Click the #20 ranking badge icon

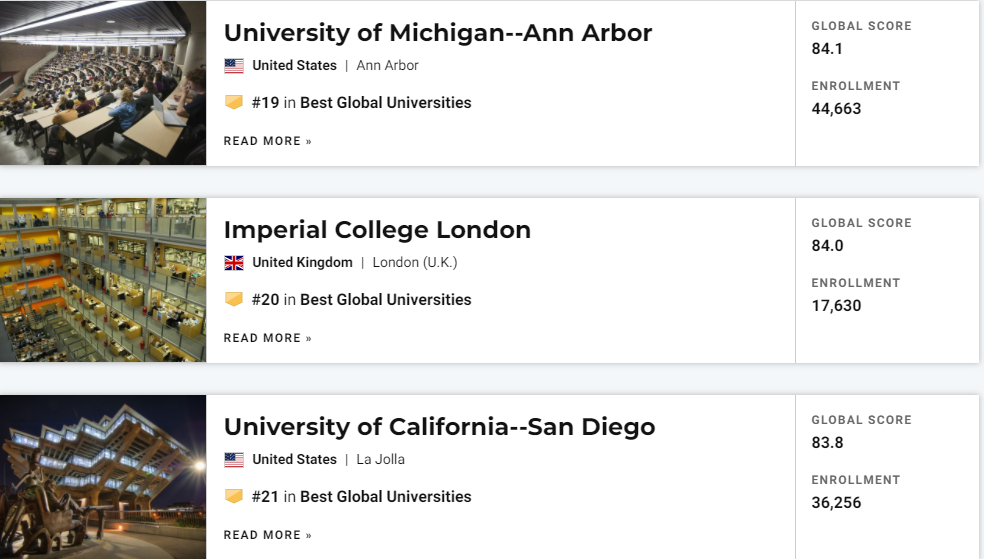233,299
